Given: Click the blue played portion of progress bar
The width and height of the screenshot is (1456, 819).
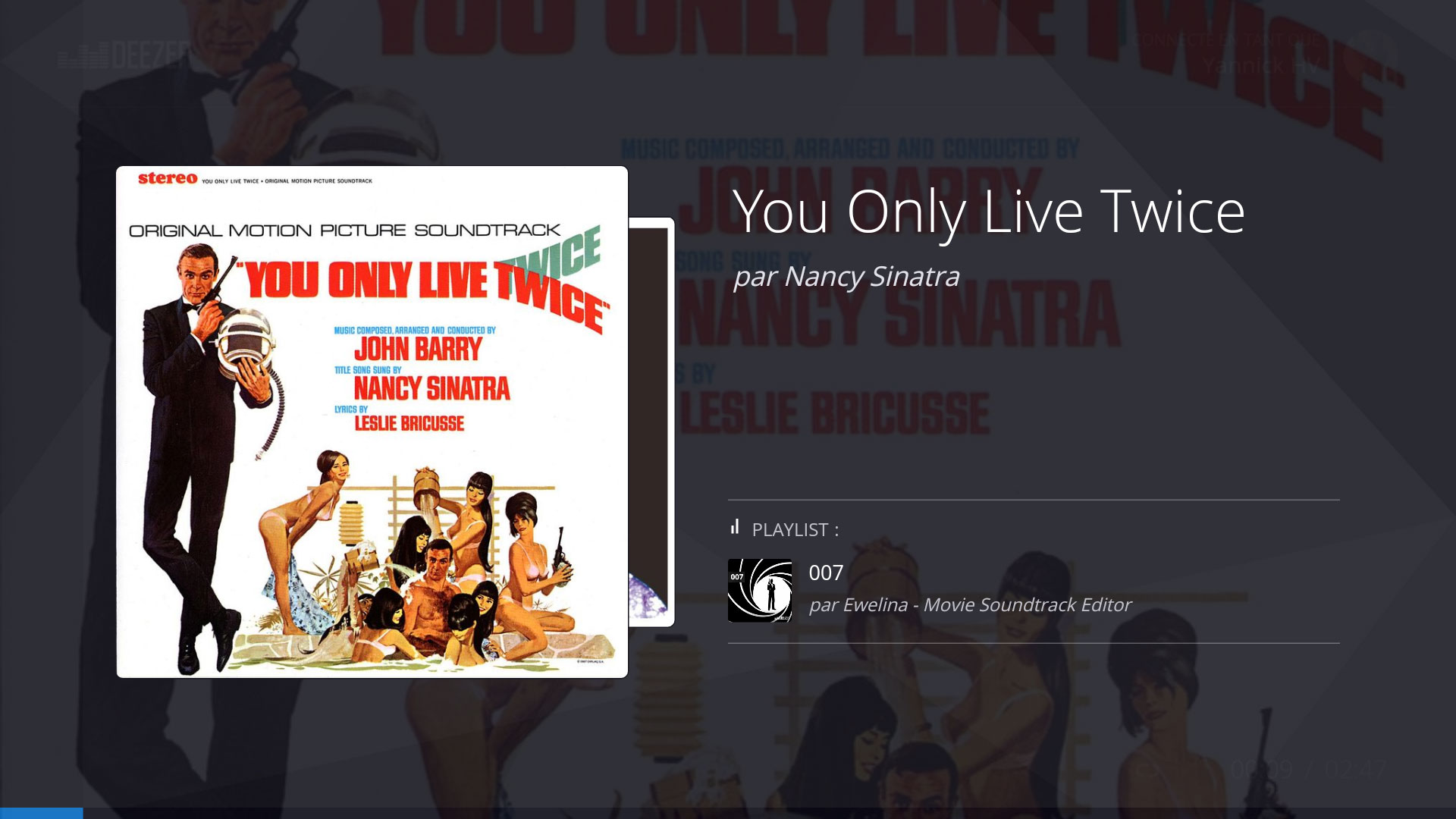Looking at the screenshot, I should [x=41, y=813].
